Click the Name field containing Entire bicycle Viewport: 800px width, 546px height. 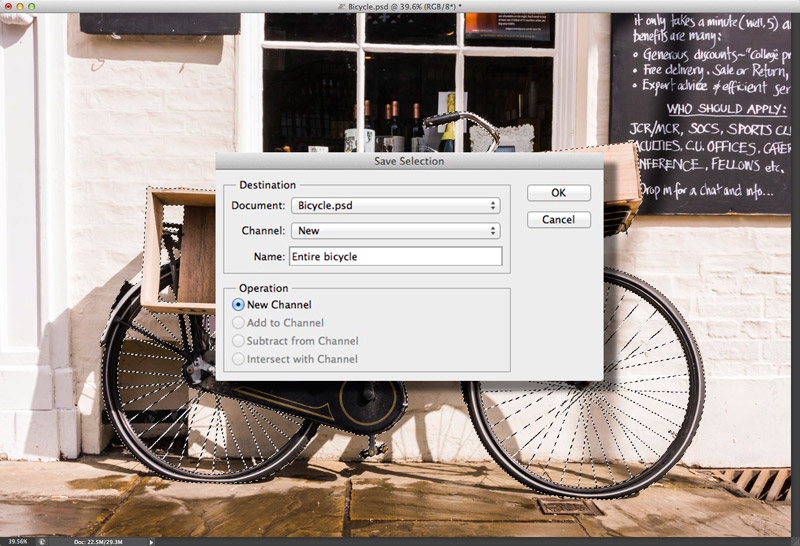point(395,257)
